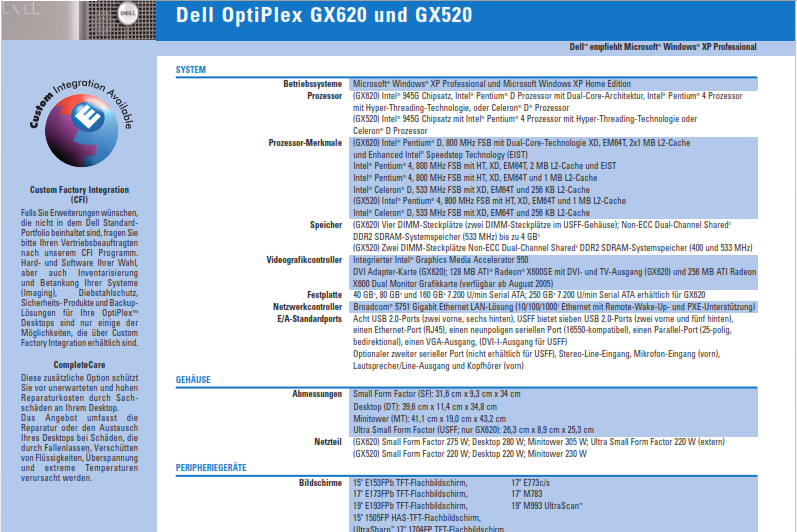The image size is (797, 532).
Task: Click the '(GX620) Small Form Factor 275 W' power line
Action: (x=539, y=442)
